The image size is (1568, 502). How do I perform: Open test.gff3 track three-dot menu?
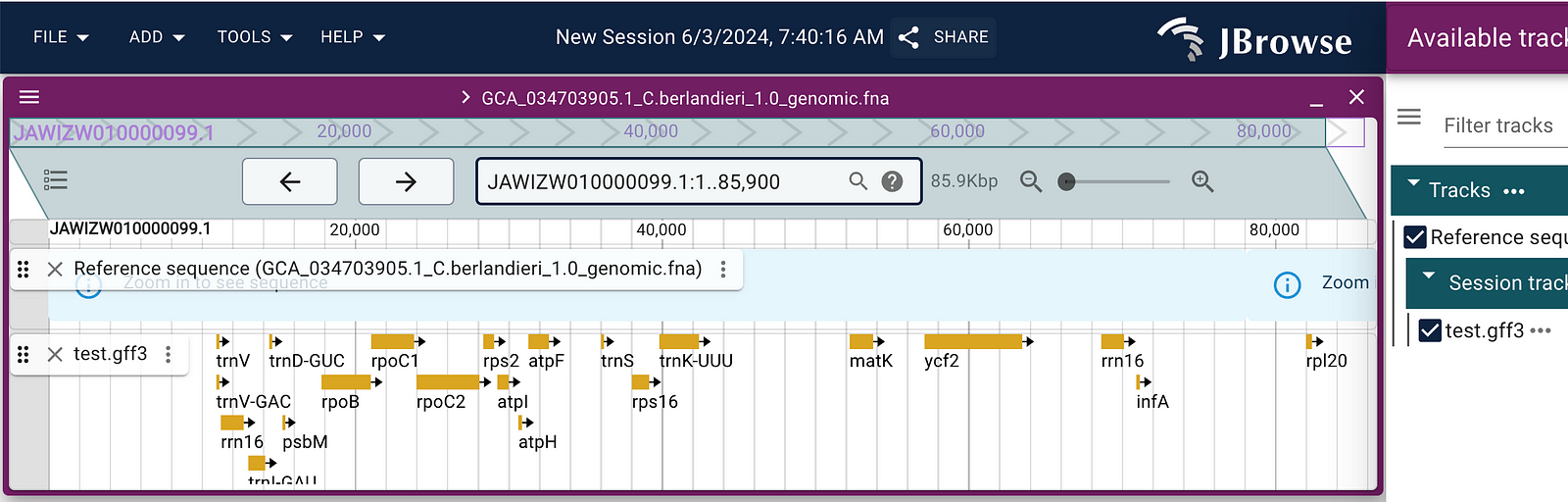(169, 354)
